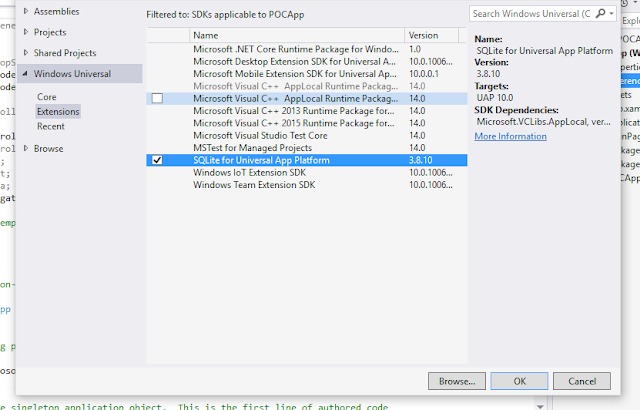Uncheck SQLite for Universal App Platform checkbox
Viewport: 640px width, 410px height.
pyautogui.click(x=157, y=160)
